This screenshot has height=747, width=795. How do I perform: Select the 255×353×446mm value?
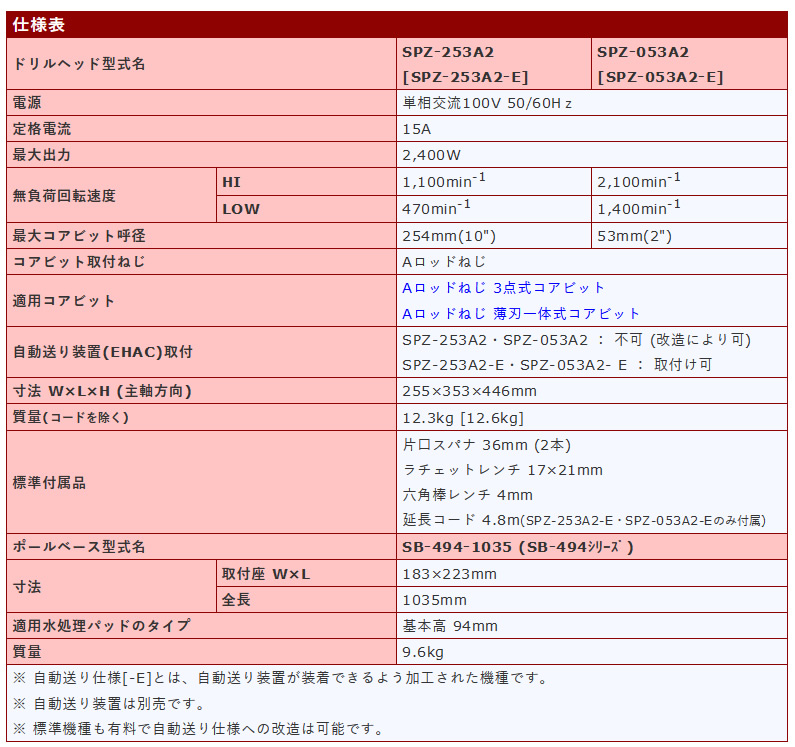469,391
